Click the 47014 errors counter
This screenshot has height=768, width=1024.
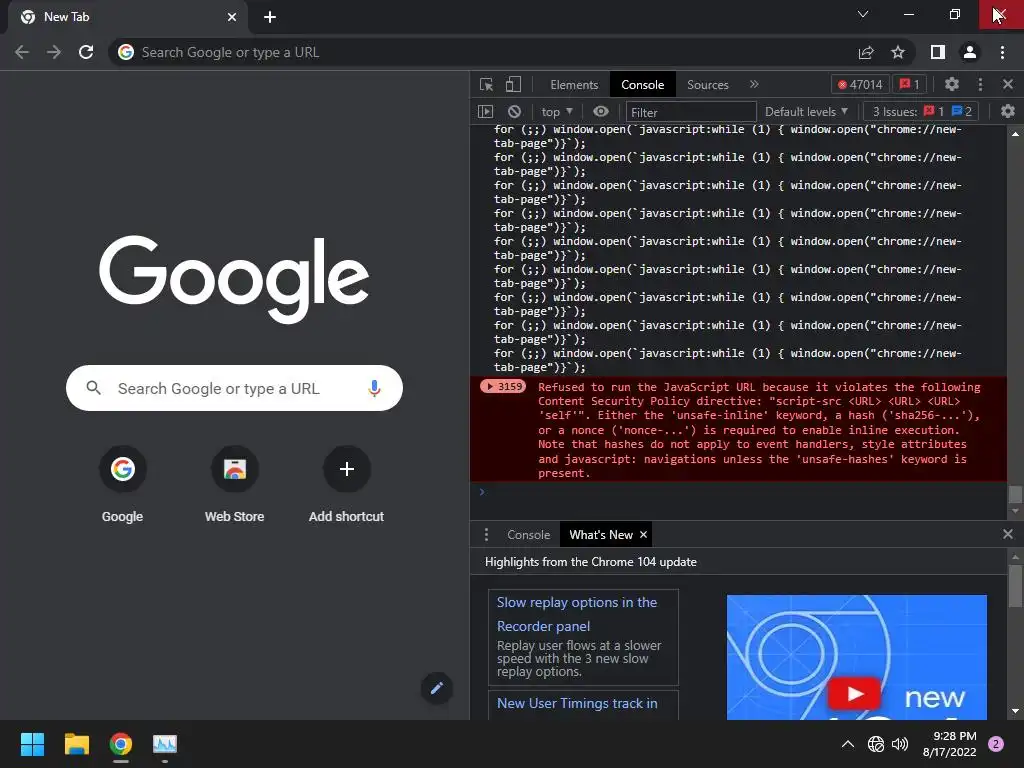click(859, 84)
